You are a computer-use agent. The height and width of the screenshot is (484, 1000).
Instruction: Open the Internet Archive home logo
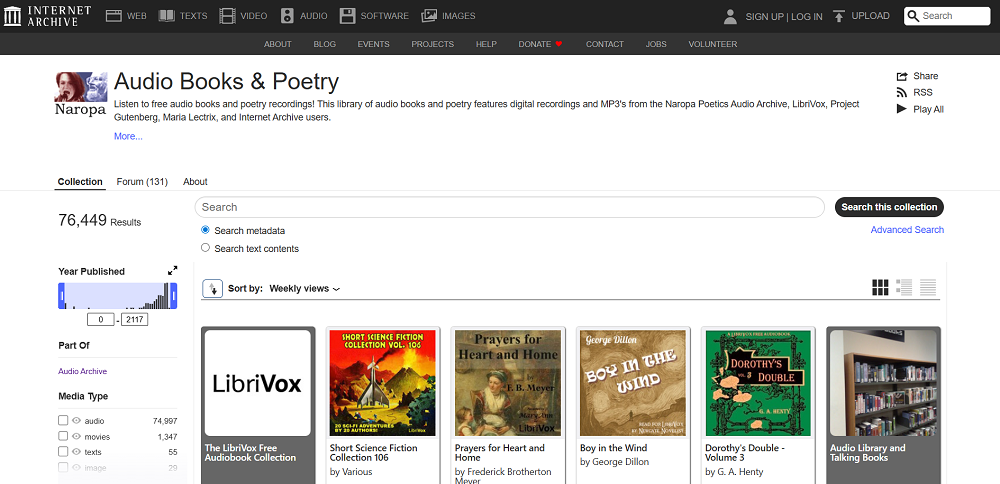47,16
